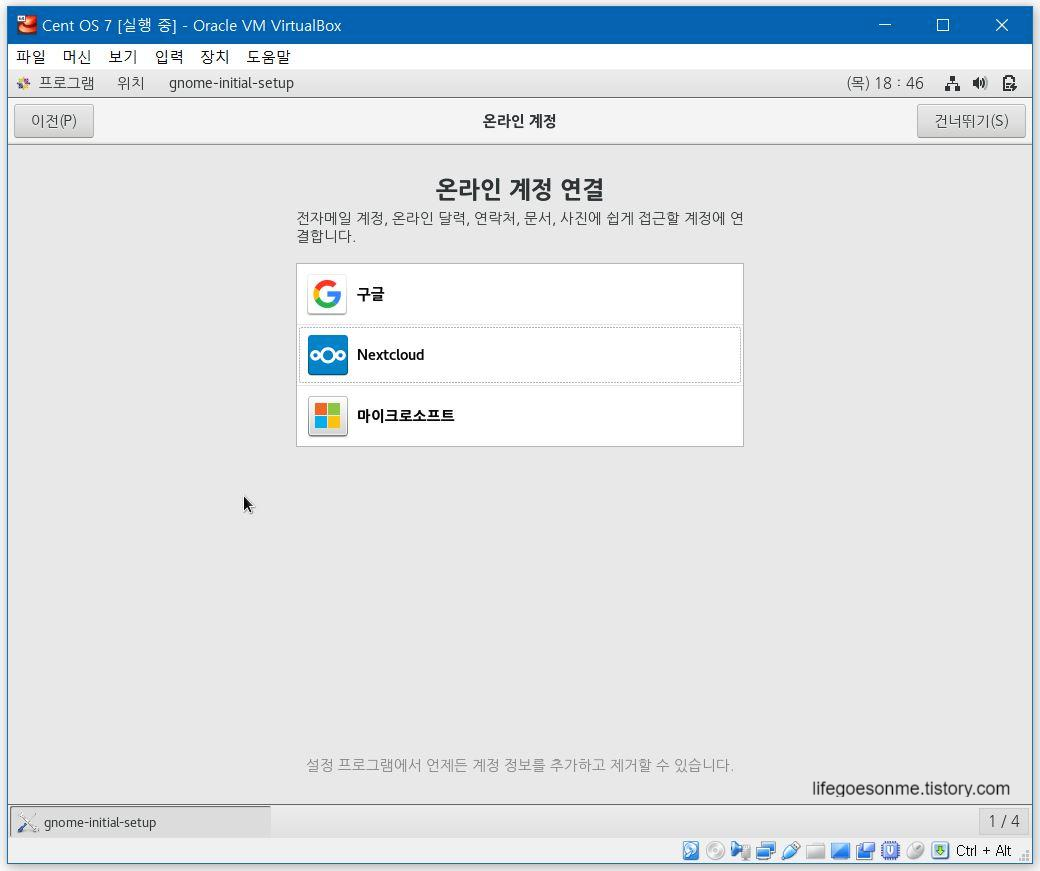Click the GNOME 프로그램 foot logo icon

pyautogui.click(x=24, y=83)
